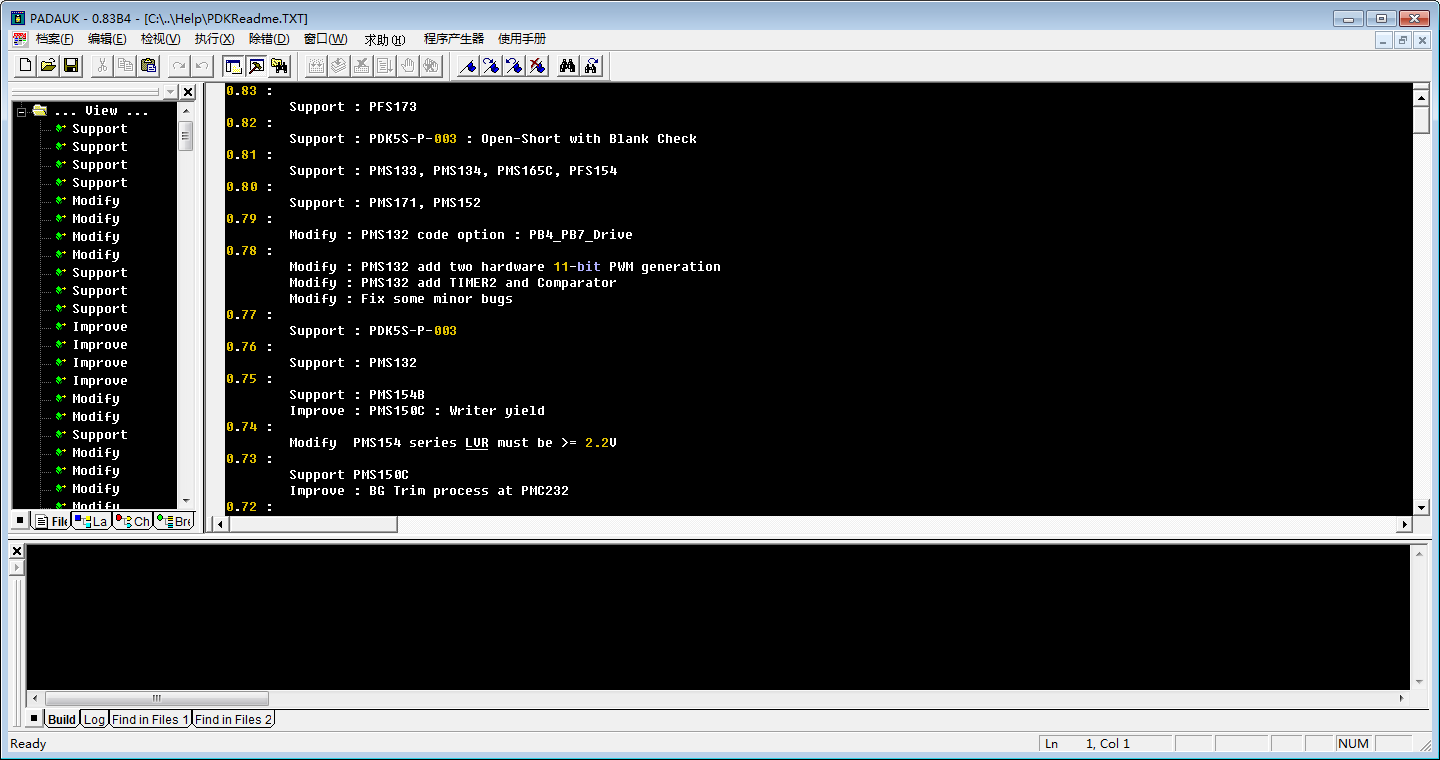Collapse the '... View ...' tree root
The width and height of the screenshot is (1440, 760).
21,111
